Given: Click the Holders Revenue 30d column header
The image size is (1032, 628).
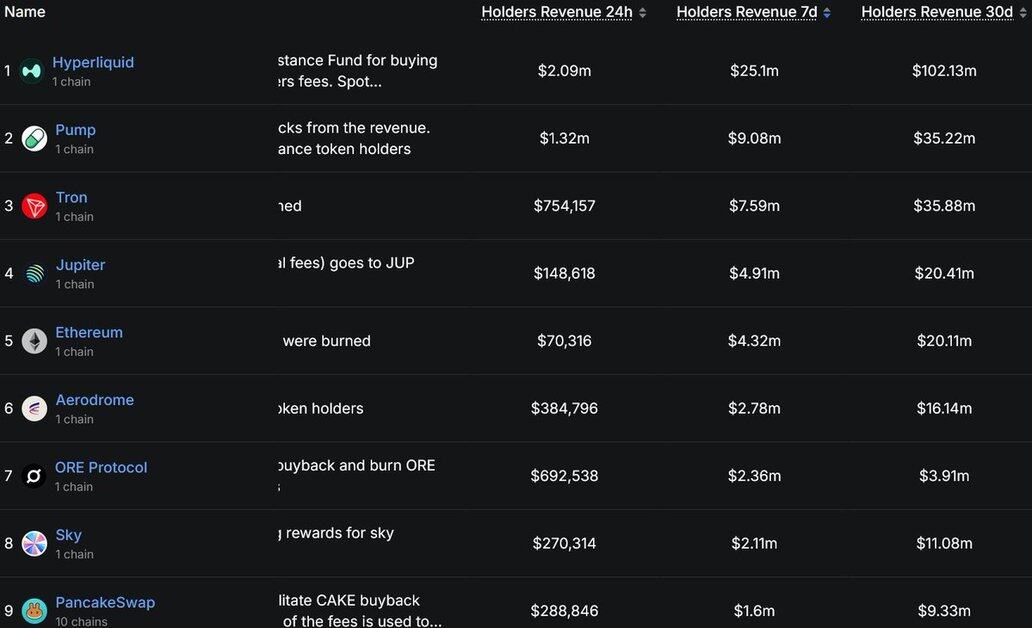Looking at the screenshot, I should coord(935,12).
